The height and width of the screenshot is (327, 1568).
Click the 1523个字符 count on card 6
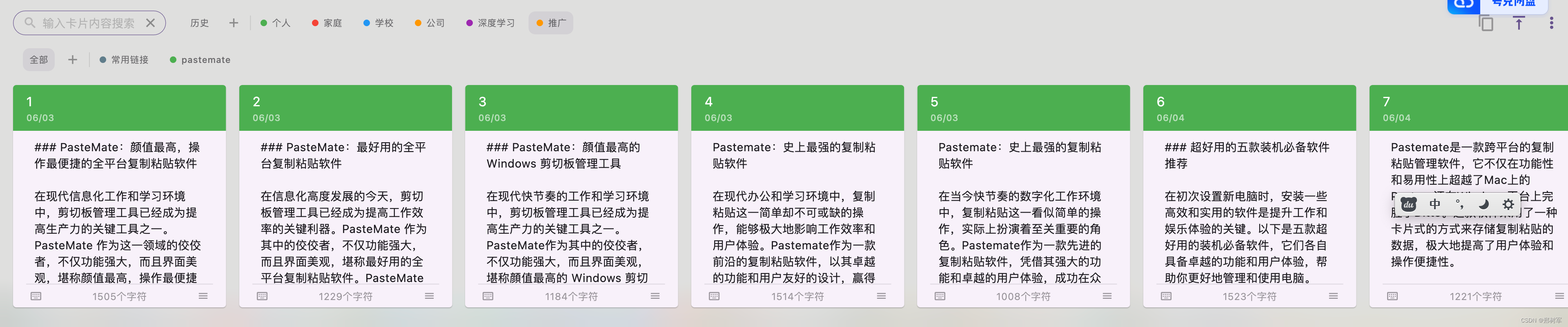(x=1249, y=297)
